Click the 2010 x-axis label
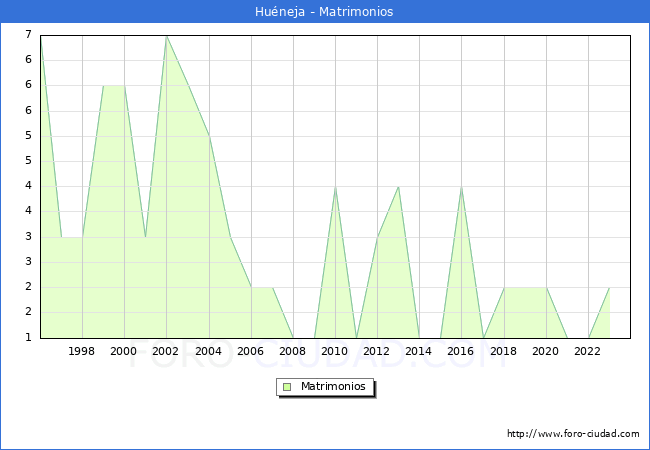This screenshot has width=650, height=450. click(x=335, y=351)
